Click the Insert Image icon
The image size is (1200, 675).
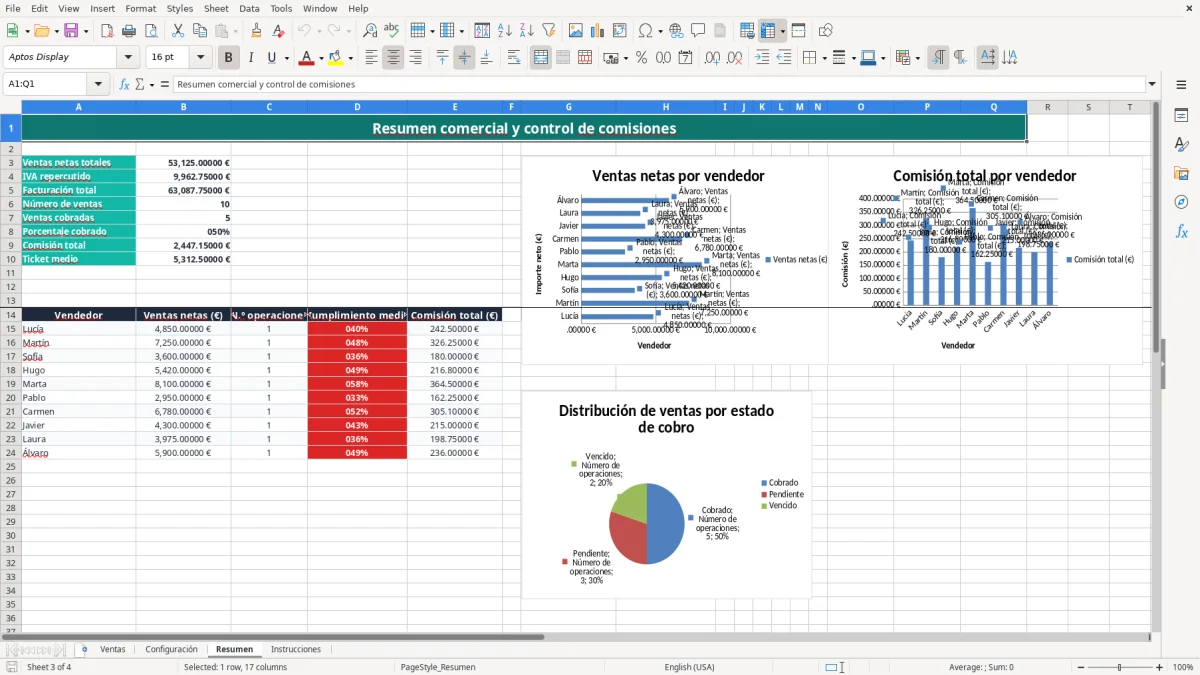577,31
